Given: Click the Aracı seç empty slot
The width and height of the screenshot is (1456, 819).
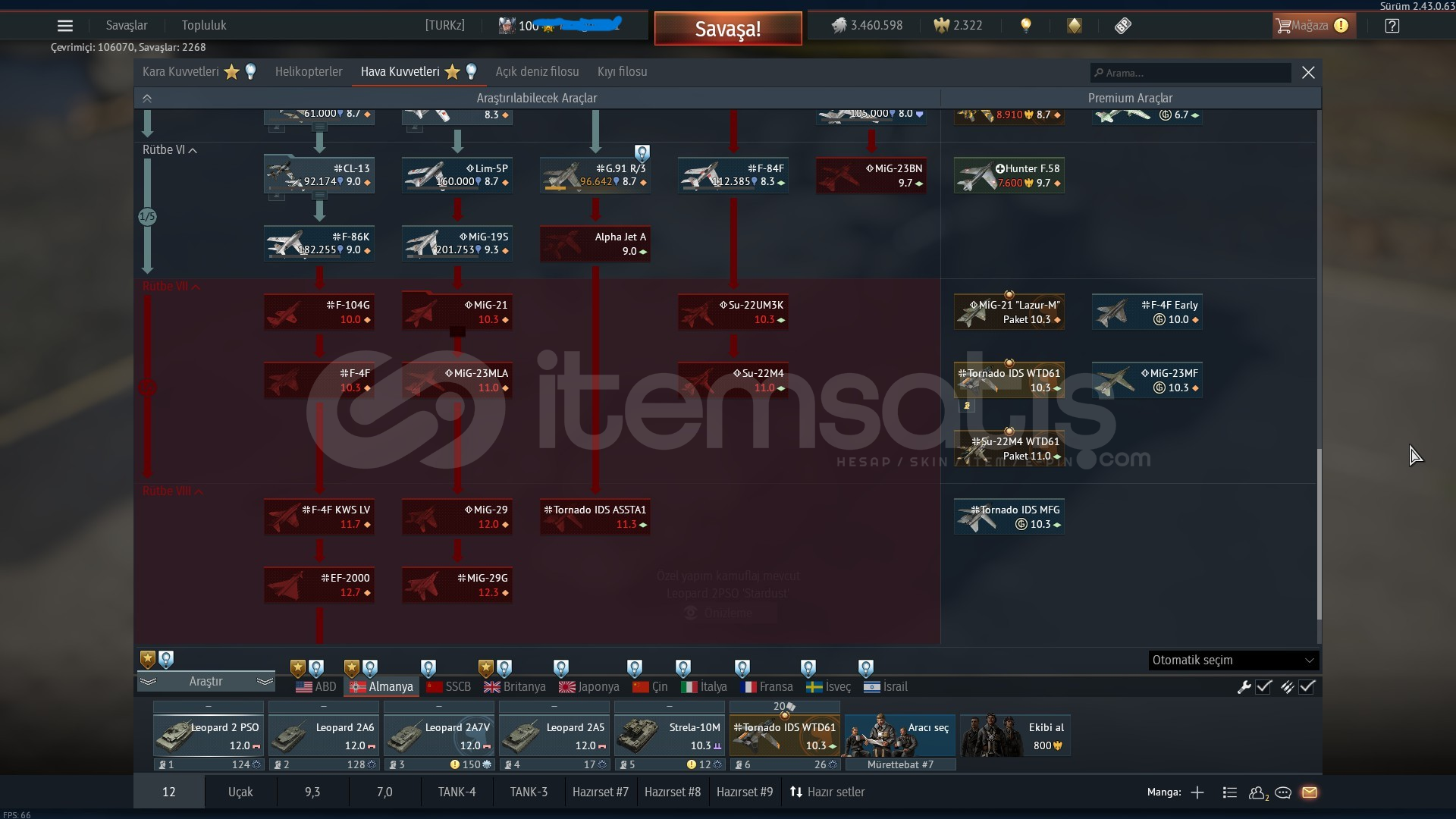Looking at the screenshot, I should tap(900, 736).
